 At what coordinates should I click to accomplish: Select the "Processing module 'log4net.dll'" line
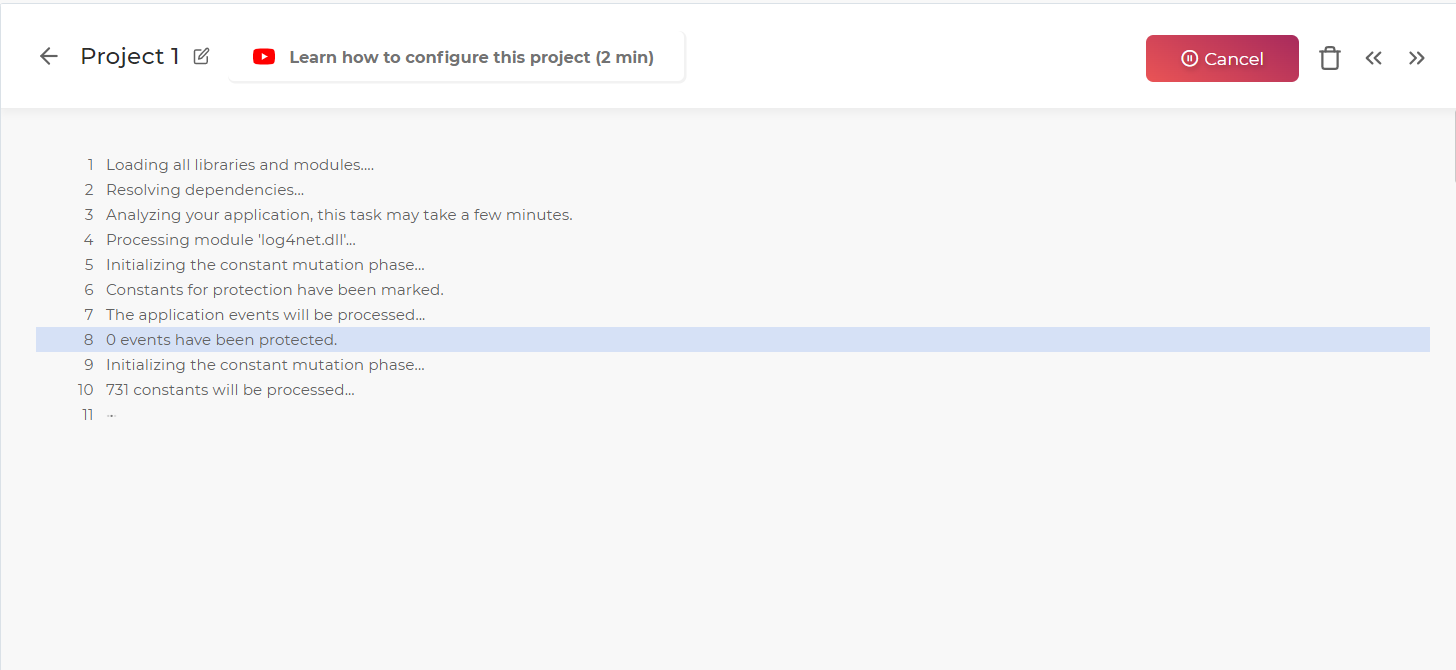pos(231,240)
